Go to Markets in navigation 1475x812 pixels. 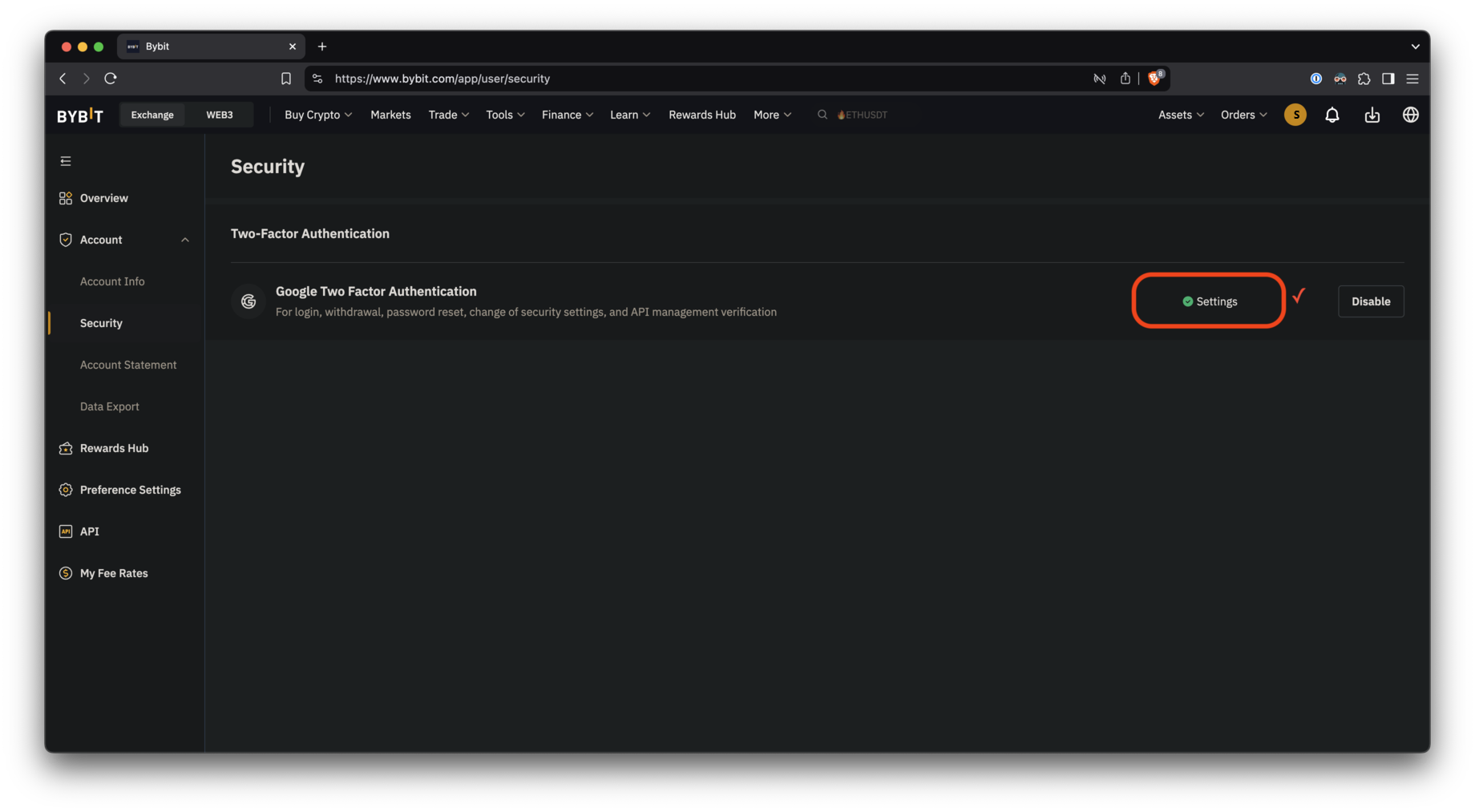point(390,115)
